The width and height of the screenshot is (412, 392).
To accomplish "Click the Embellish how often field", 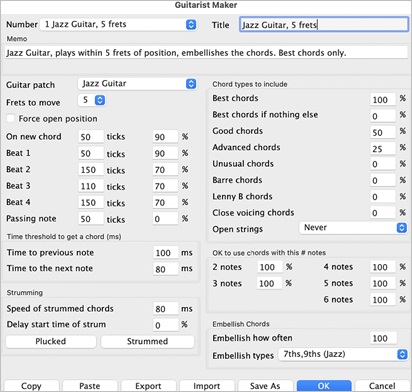I will click(383, 338).
